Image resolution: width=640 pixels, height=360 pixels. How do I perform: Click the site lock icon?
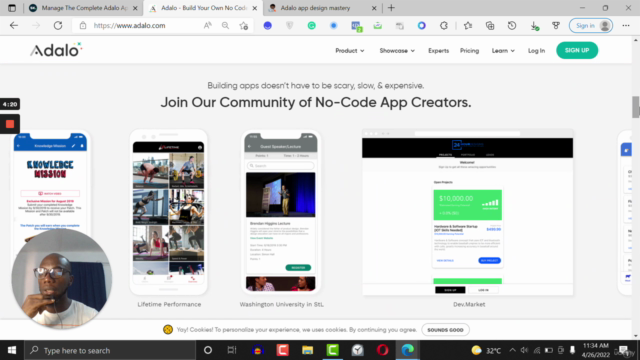[83, 25]
